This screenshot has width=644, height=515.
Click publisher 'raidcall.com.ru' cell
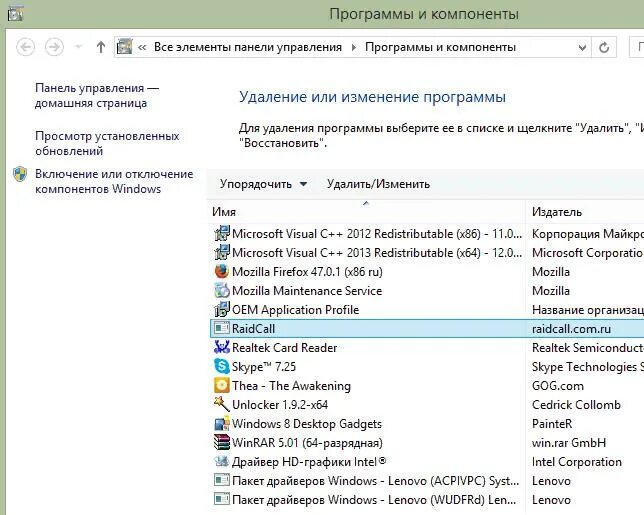point(571,329)
